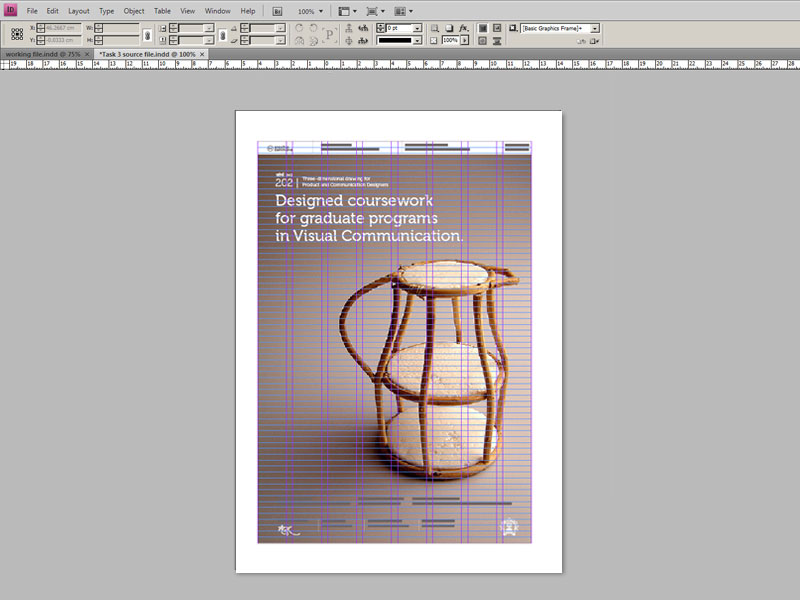Click the Scale X Percentage icon

point(162,29)
